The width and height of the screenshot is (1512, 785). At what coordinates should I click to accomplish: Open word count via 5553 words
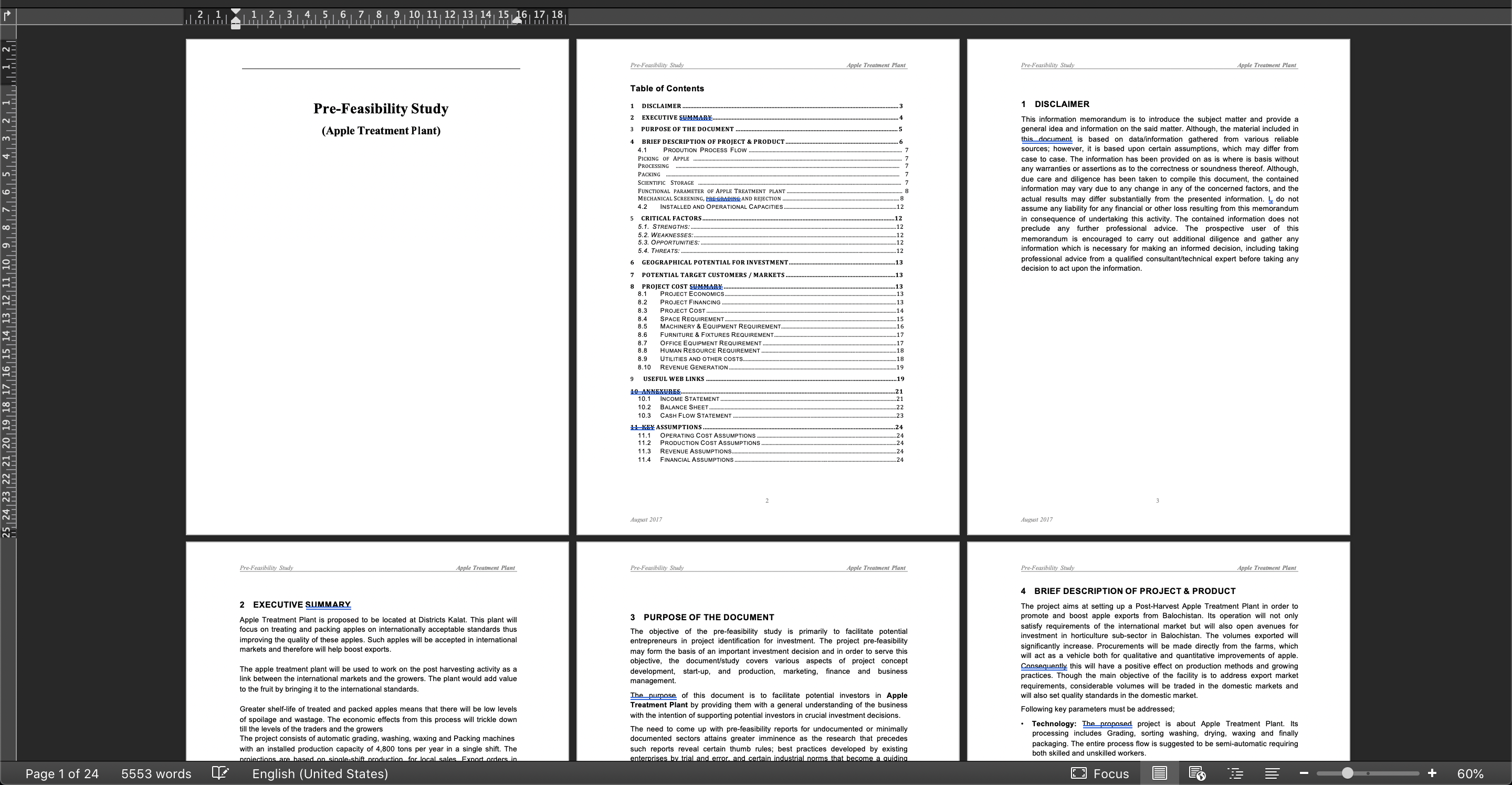[x=156, y=773]
